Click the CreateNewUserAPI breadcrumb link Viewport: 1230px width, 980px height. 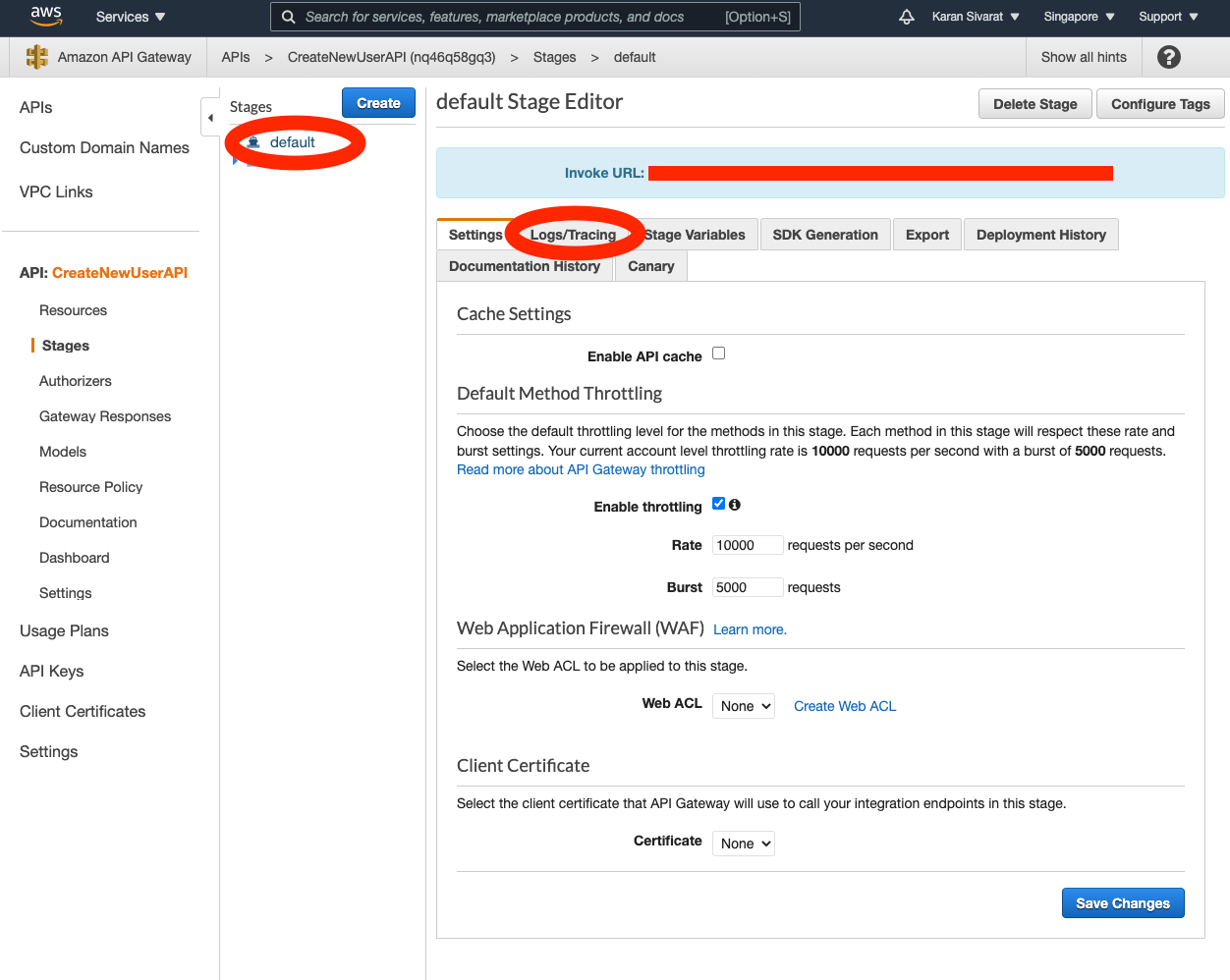pyautogui.click(x=391, y=57)
